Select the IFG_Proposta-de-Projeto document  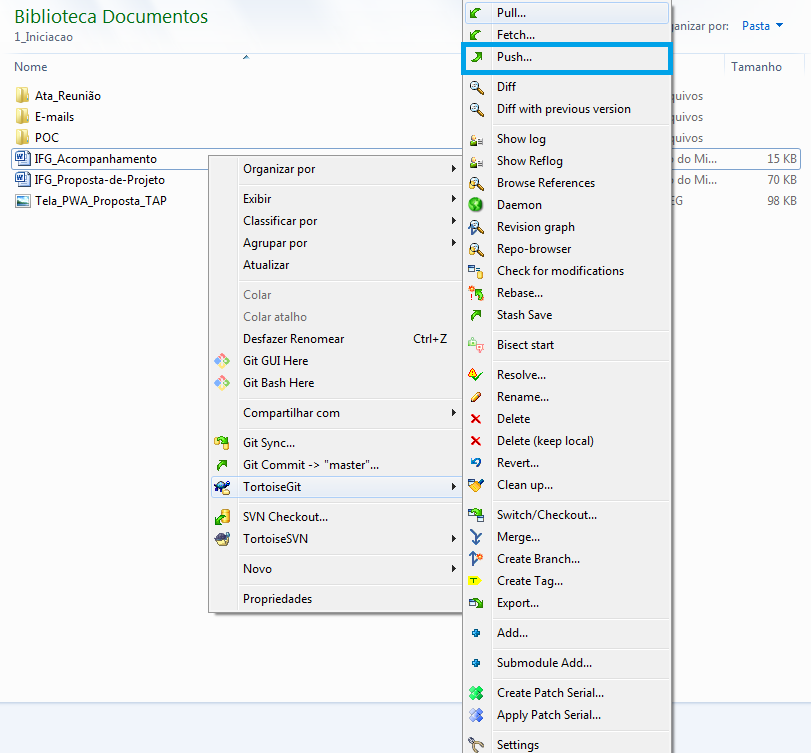coord(99,180)
